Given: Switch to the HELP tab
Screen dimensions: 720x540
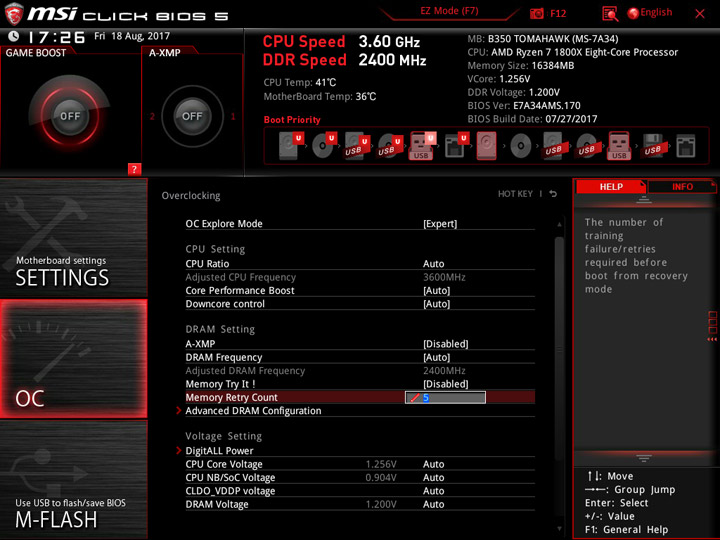Looking at the screenshot, I should click(x=611, y=186).
